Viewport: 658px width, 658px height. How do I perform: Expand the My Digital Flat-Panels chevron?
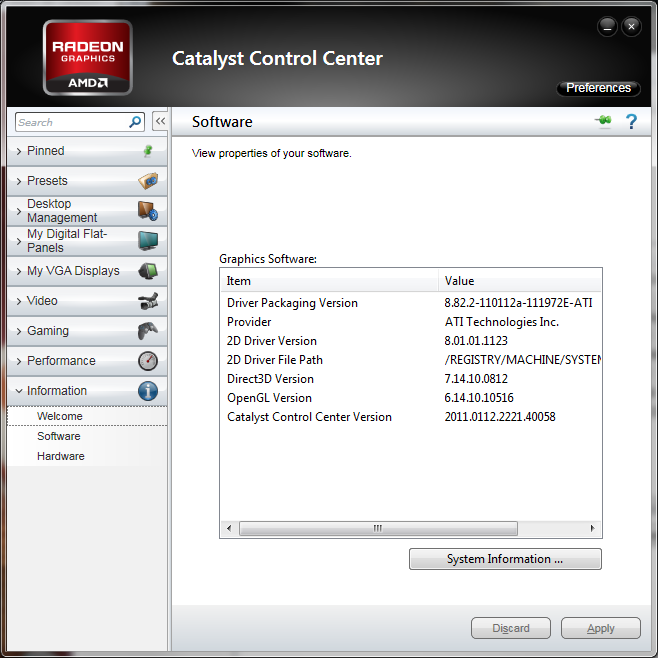19,241
